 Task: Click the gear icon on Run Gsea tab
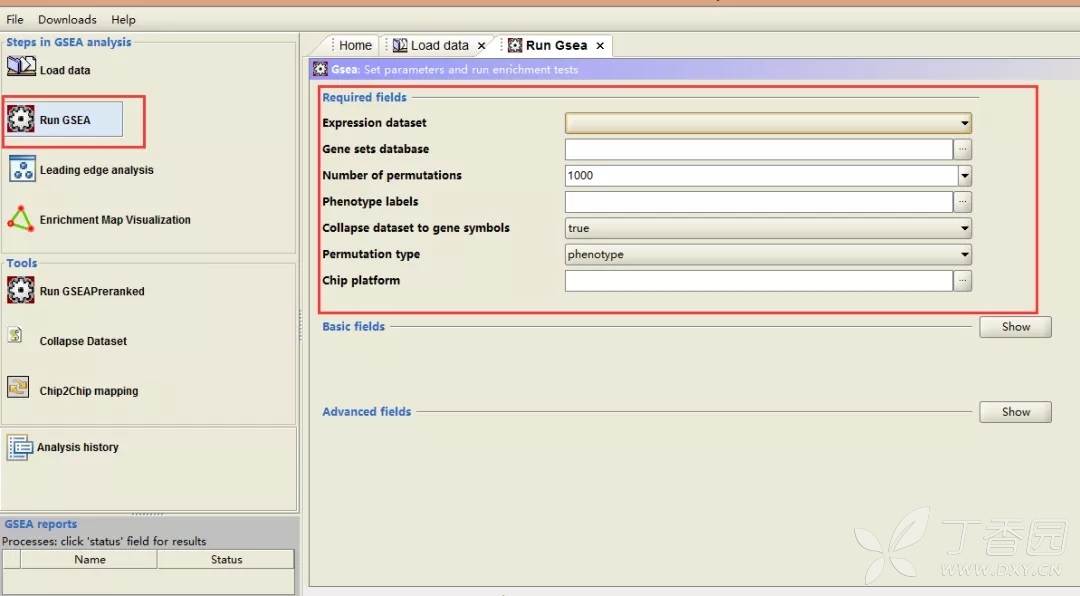(x=515, y=45)
